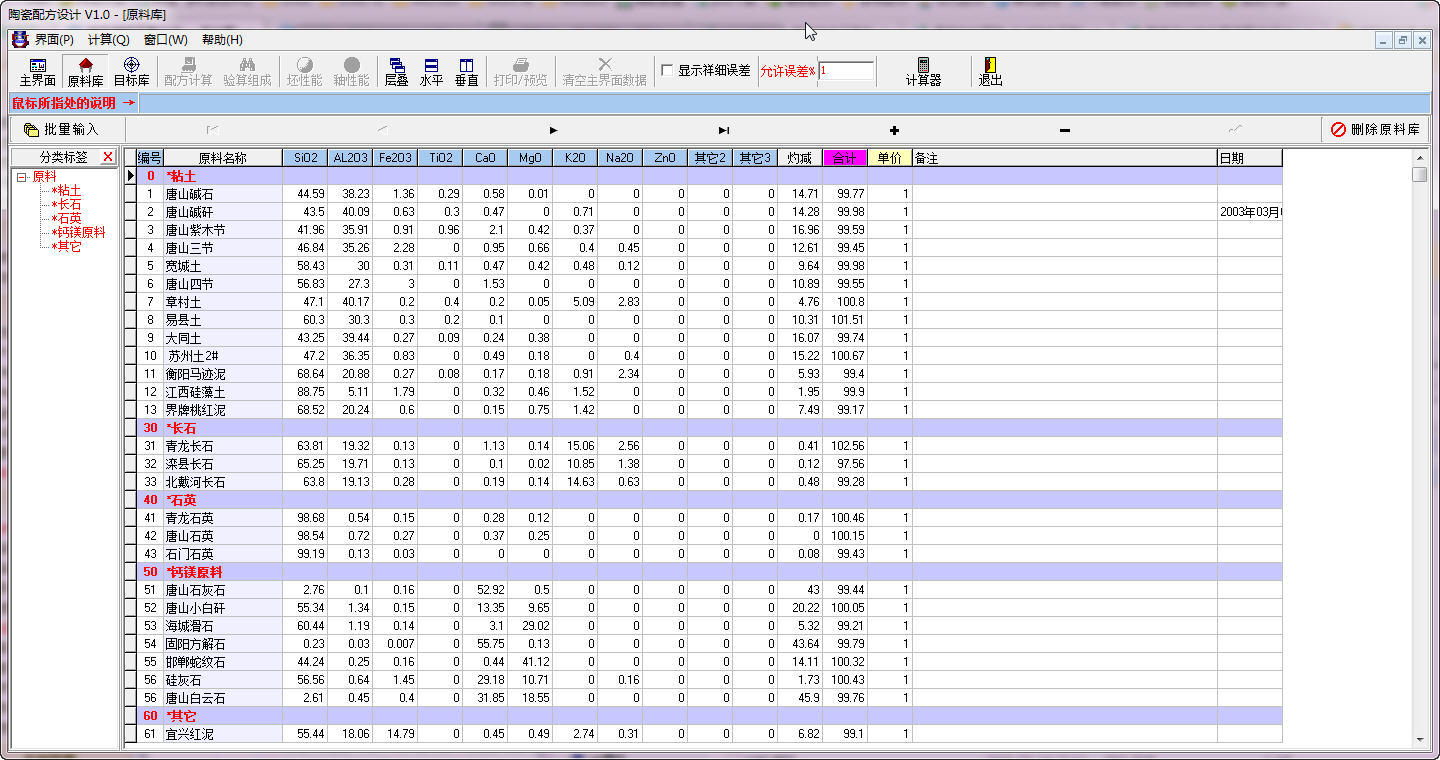Toggle 显示祥细误差 checkbox
The image size is (1440, 760).
(x=667, y=71)
